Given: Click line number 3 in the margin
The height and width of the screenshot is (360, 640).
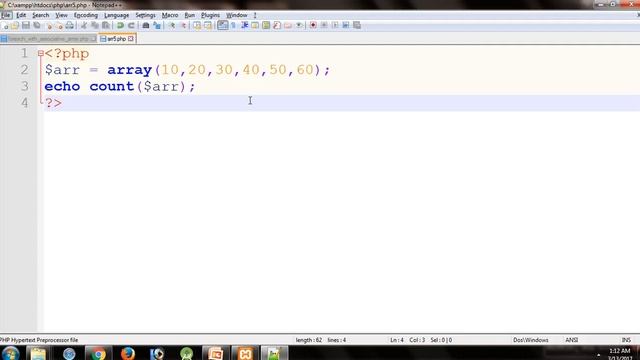Looking at the screenshot, I should pyautogui.click(x=25, y=86).
